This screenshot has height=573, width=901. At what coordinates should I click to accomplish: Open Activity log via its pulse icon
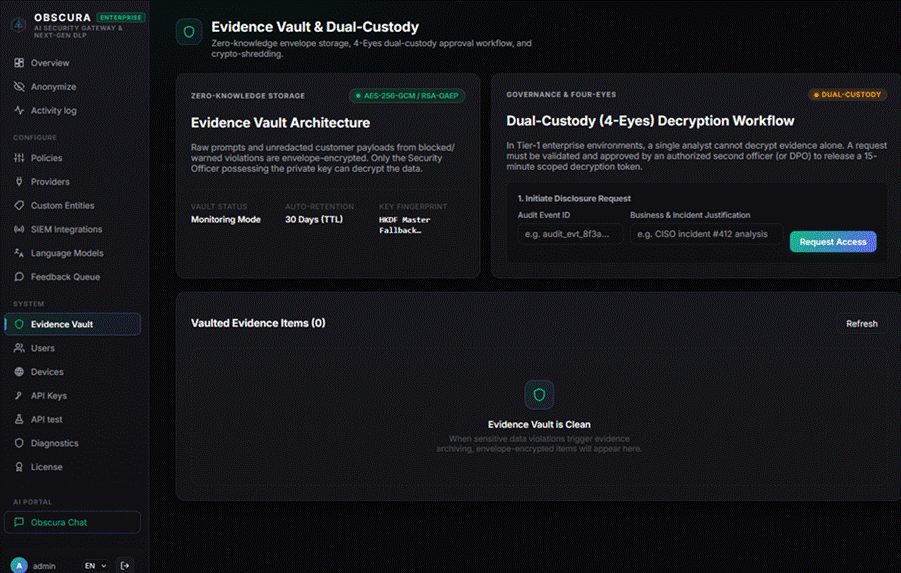(x=19, y=110)
